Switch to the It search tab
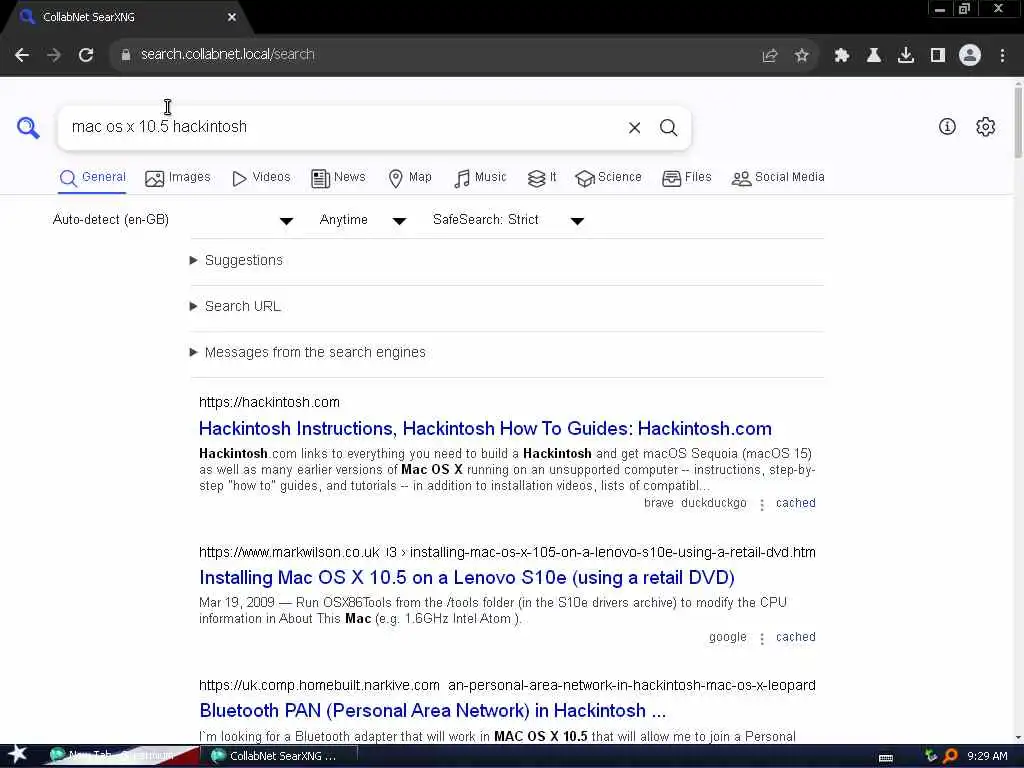 click(x=541, y=178)
